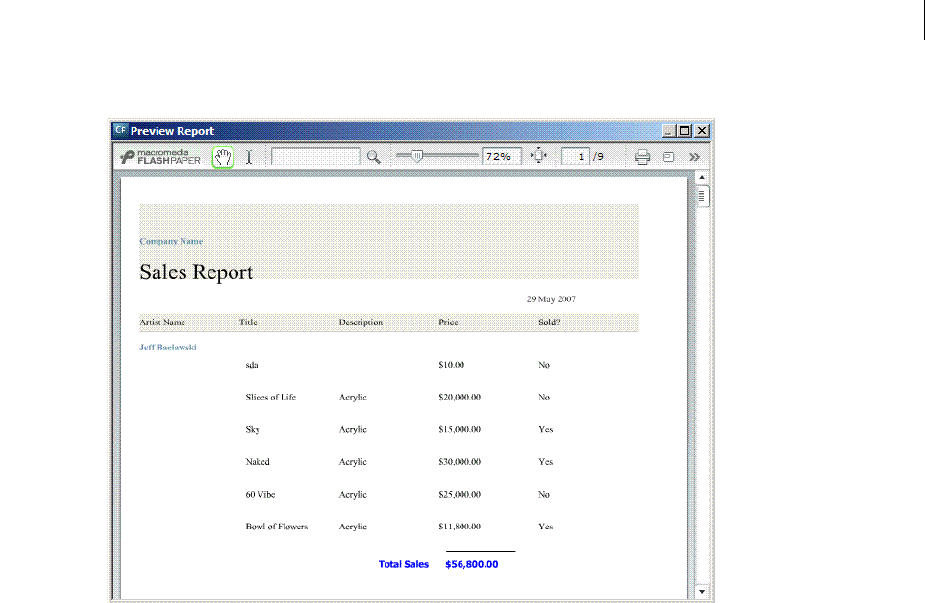The height and width of the screenshot is (603, 925).
Task: Open document in new window icon
Action: click(x=668, y=157)
